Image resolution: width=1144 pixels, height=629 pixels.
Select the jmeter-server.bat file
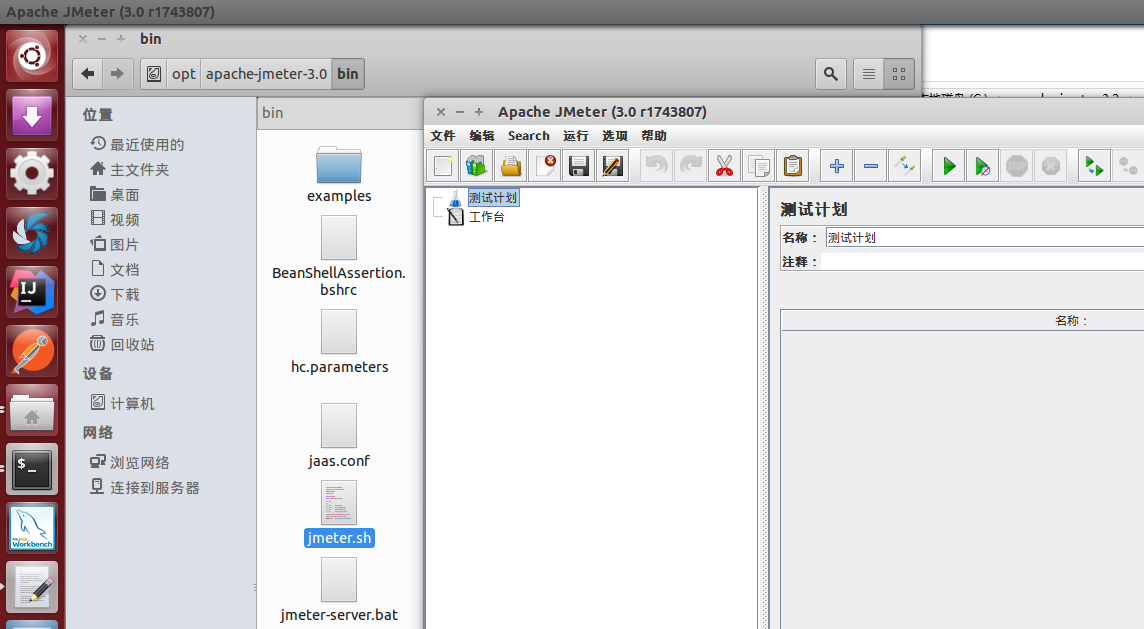(339, 590)
